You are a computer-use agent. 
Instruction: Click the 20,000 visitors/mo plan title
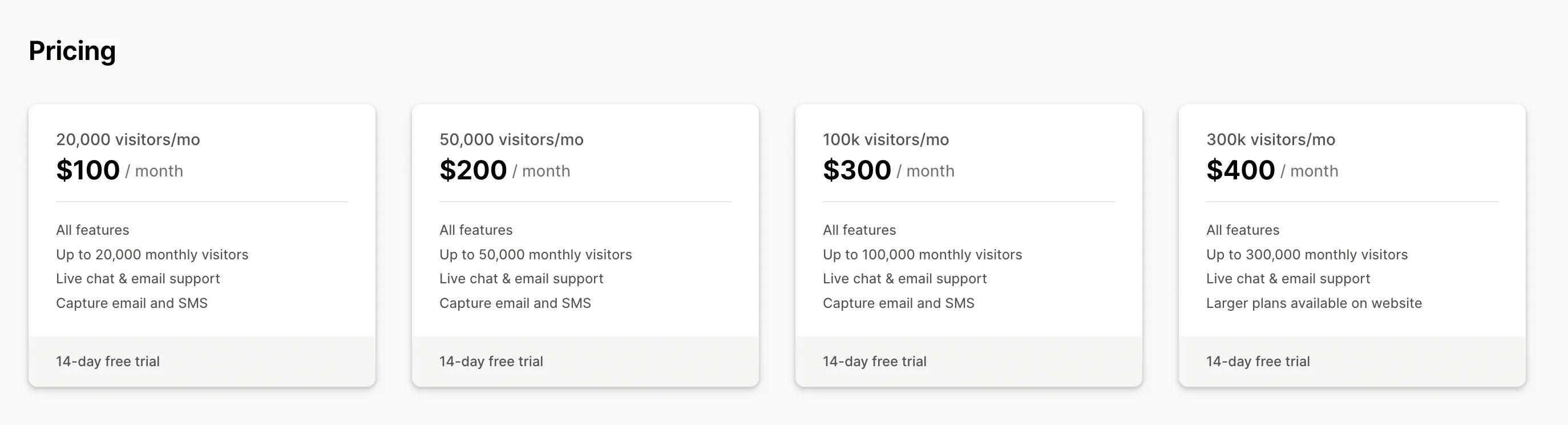[x=128, y=139]
